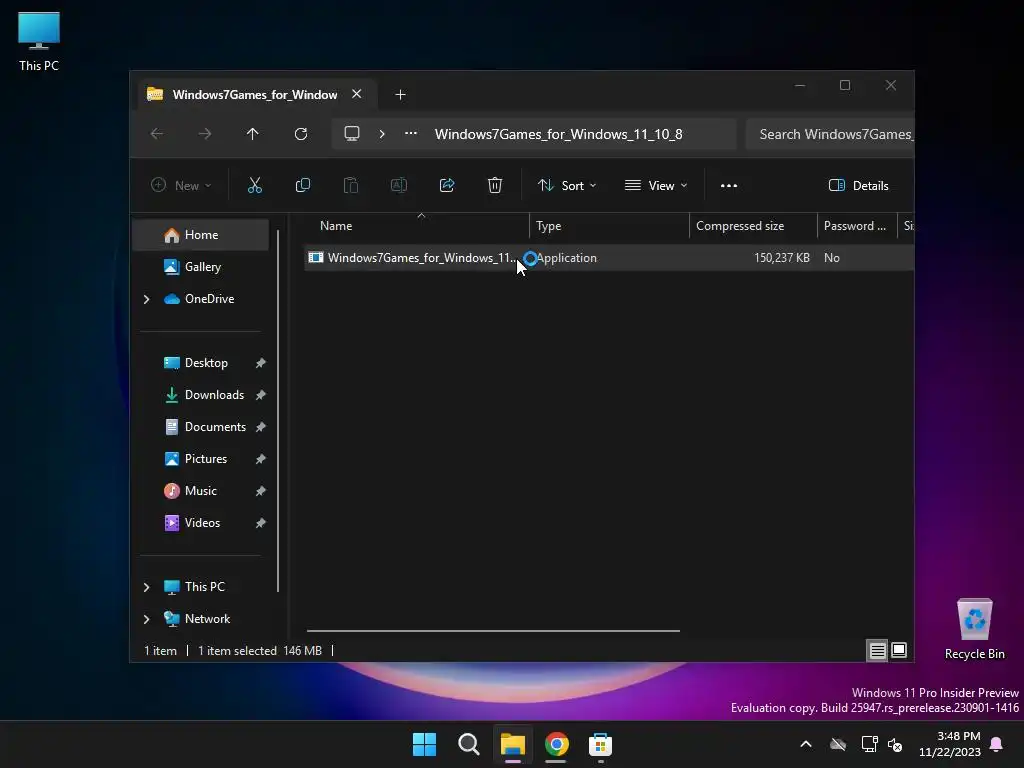Sort by Password column header
This screenshot has height=768, width=1024.
(857, 226)
